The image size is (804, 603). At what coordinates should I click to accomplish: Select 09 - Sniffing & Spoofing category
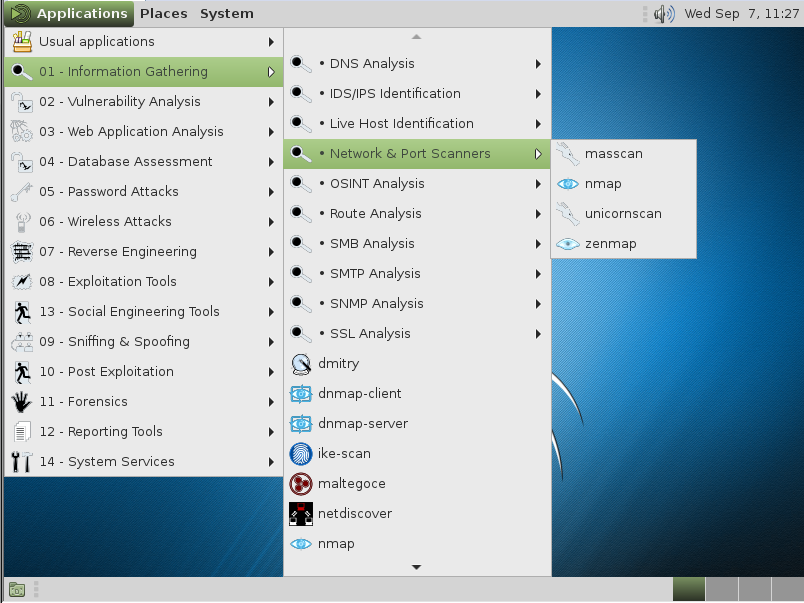click(144, 341)
